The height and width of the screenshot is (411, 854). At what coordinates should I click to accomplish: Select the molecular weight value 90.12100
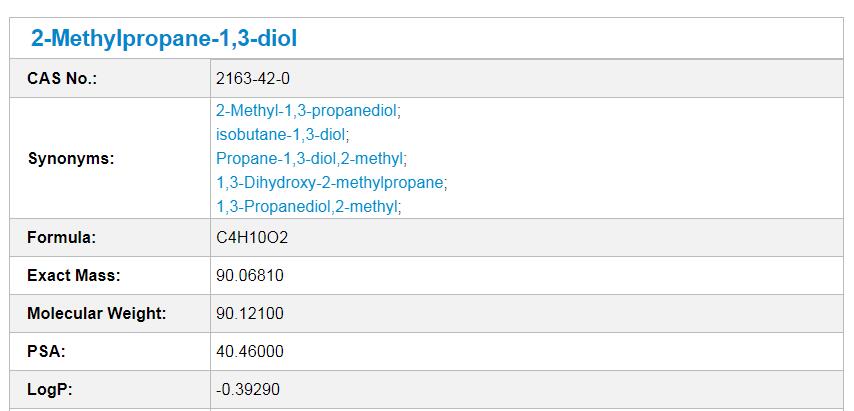pyautogui.click(x=249, y=314)
